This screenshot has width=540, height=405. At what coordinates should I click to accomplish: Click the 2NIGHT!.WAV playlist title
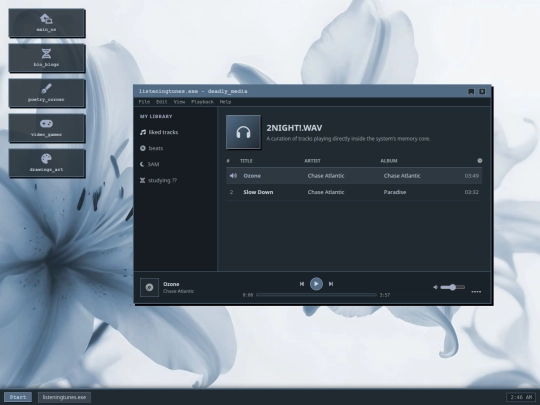pos(294,128)
